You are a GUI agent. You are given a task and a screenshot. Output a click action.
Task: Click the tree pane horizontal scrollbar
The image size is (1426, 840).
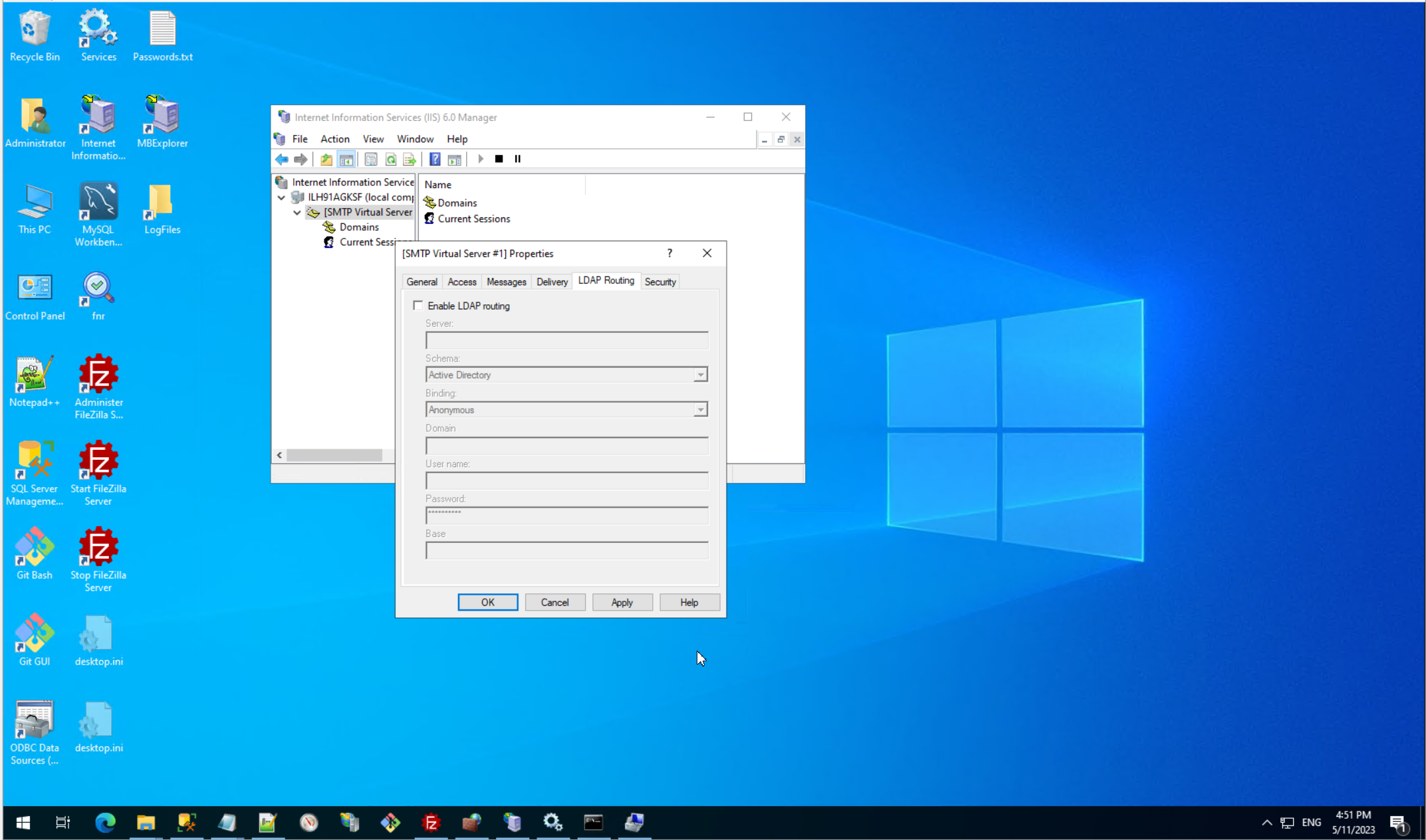334,455
